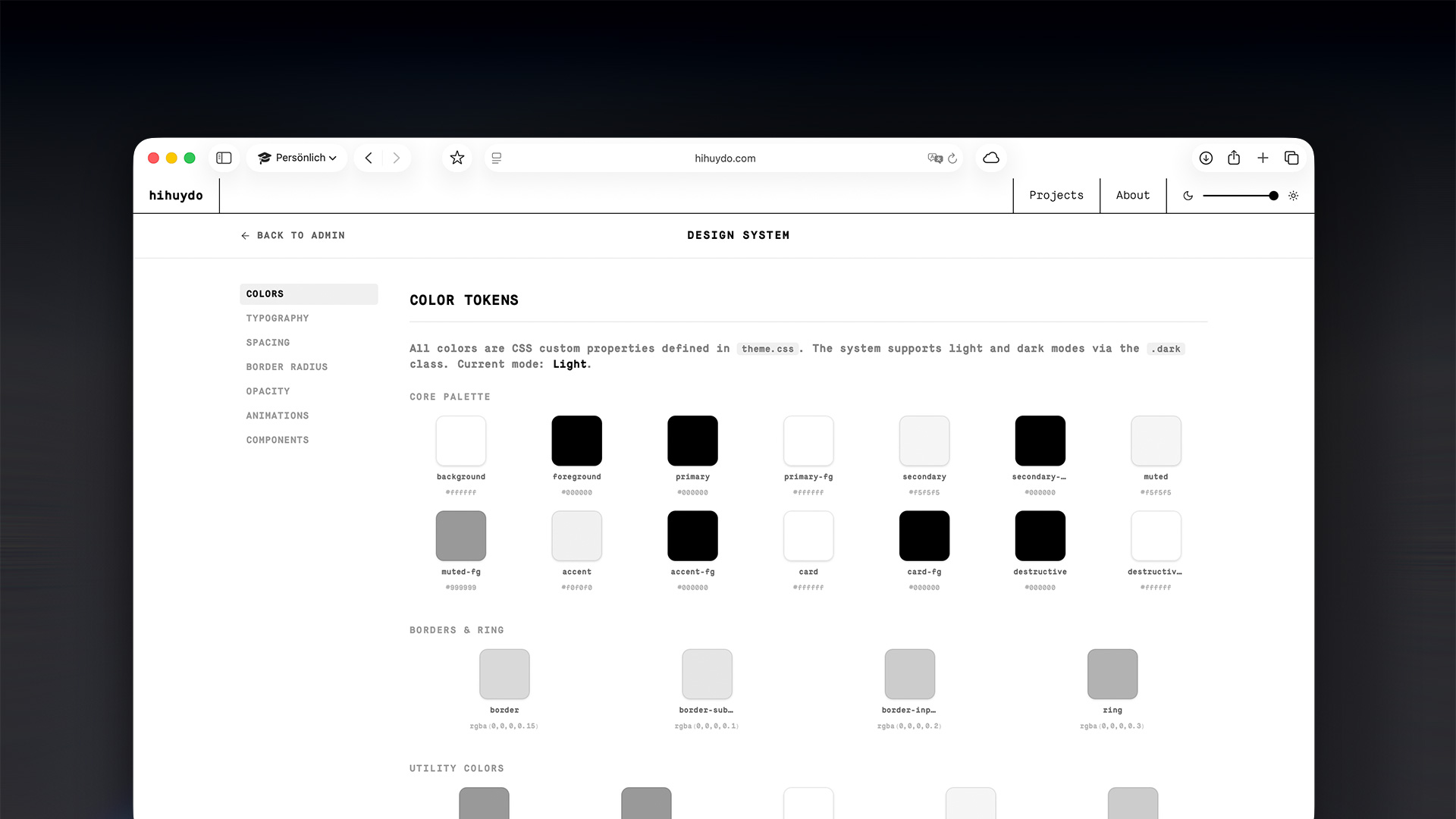
Task: Reload the page using the refresh icon
Action: (x=952, y=158)
